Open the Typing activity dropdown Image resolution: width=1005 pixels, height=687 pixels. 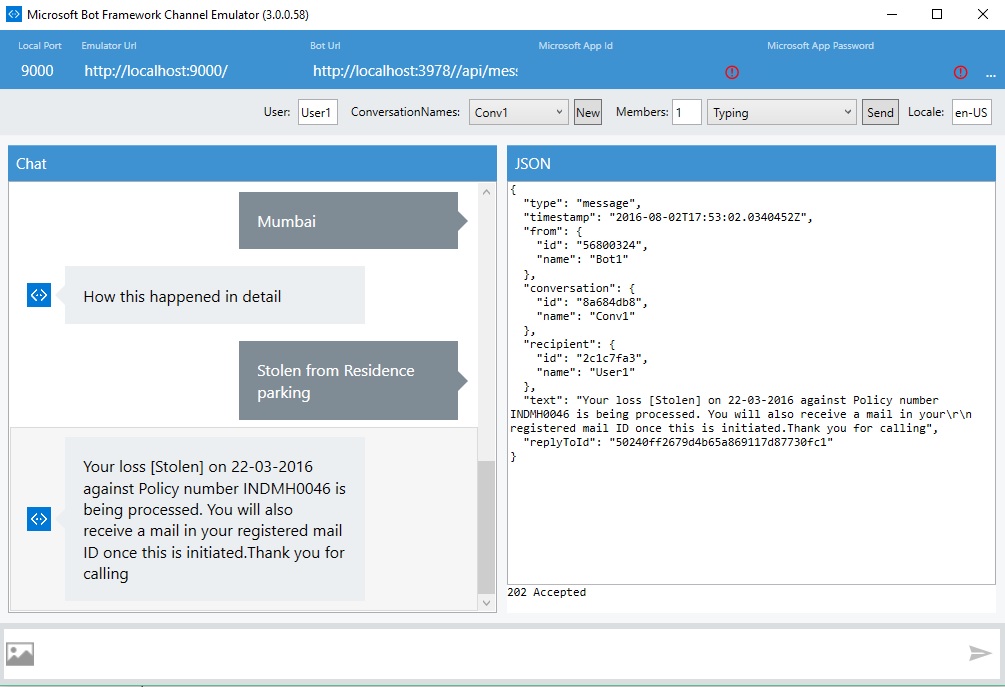click(x=782, y=112)
